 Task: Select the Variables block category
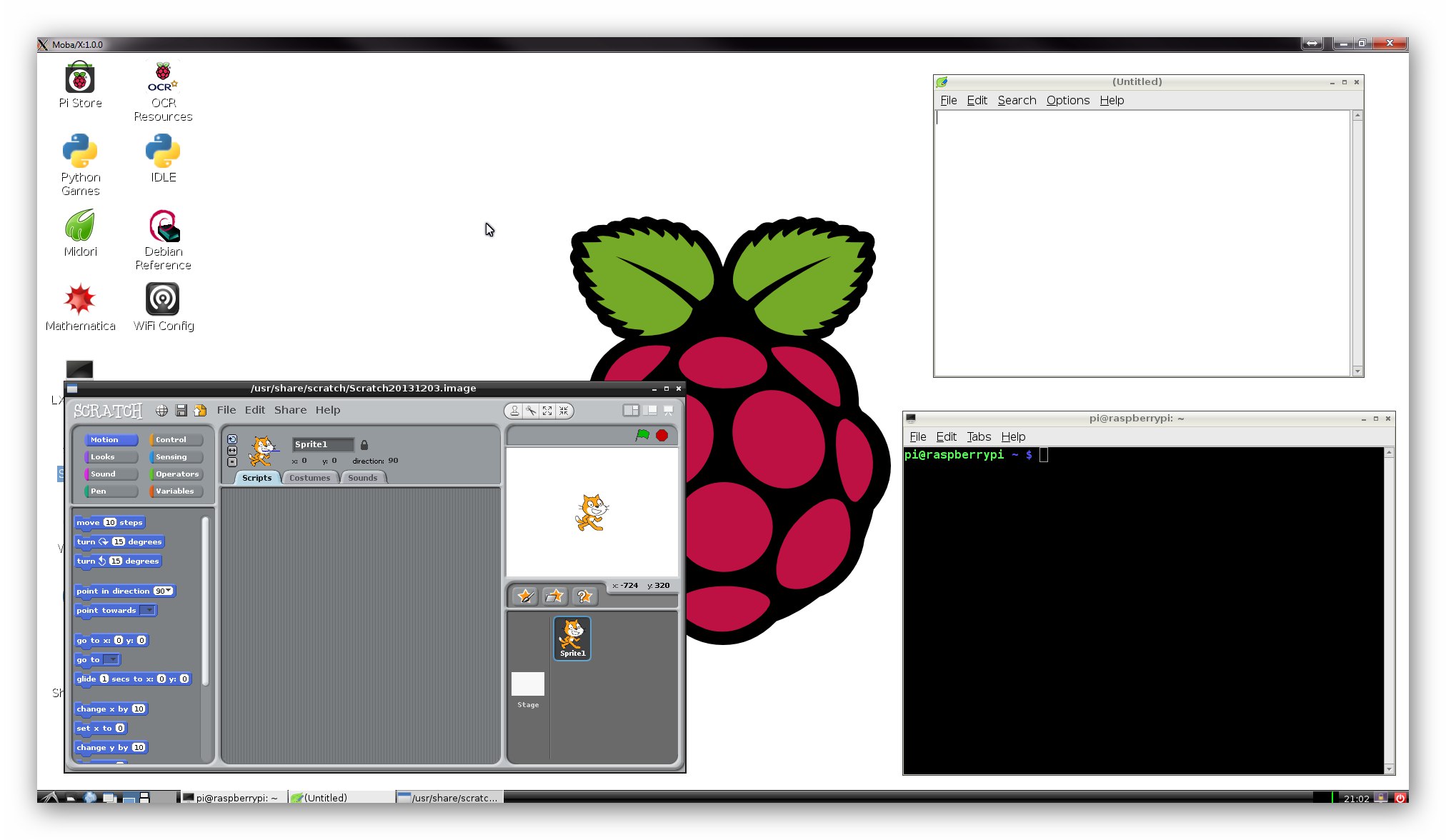176,491
